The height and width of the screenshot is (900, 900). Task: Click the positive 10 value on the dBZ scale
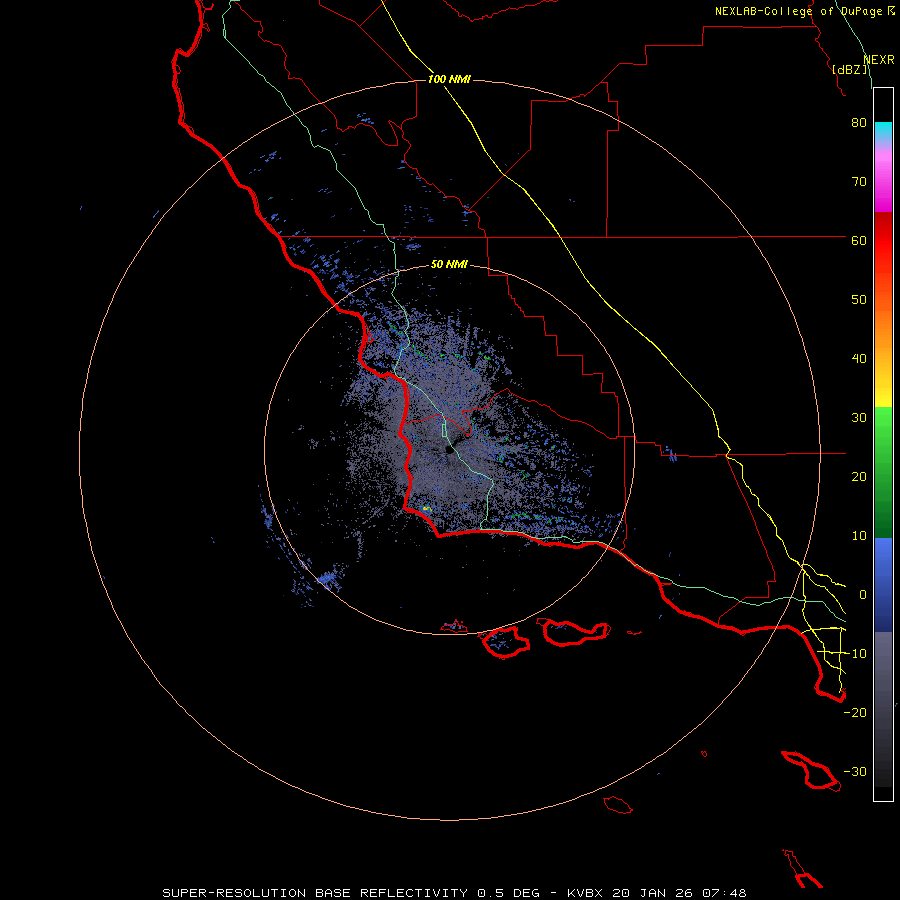click(859, 536)
